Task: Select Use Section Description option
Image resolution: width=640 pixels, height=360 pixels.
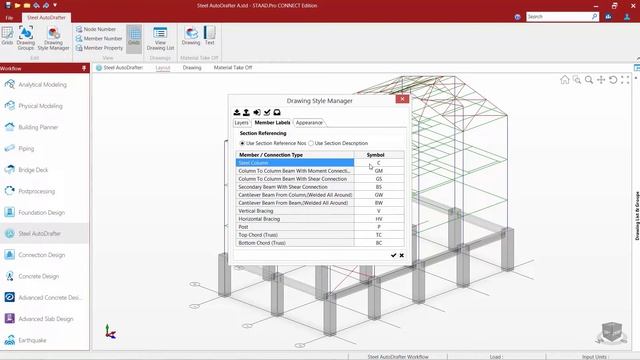Action: [x=338, y=143]
